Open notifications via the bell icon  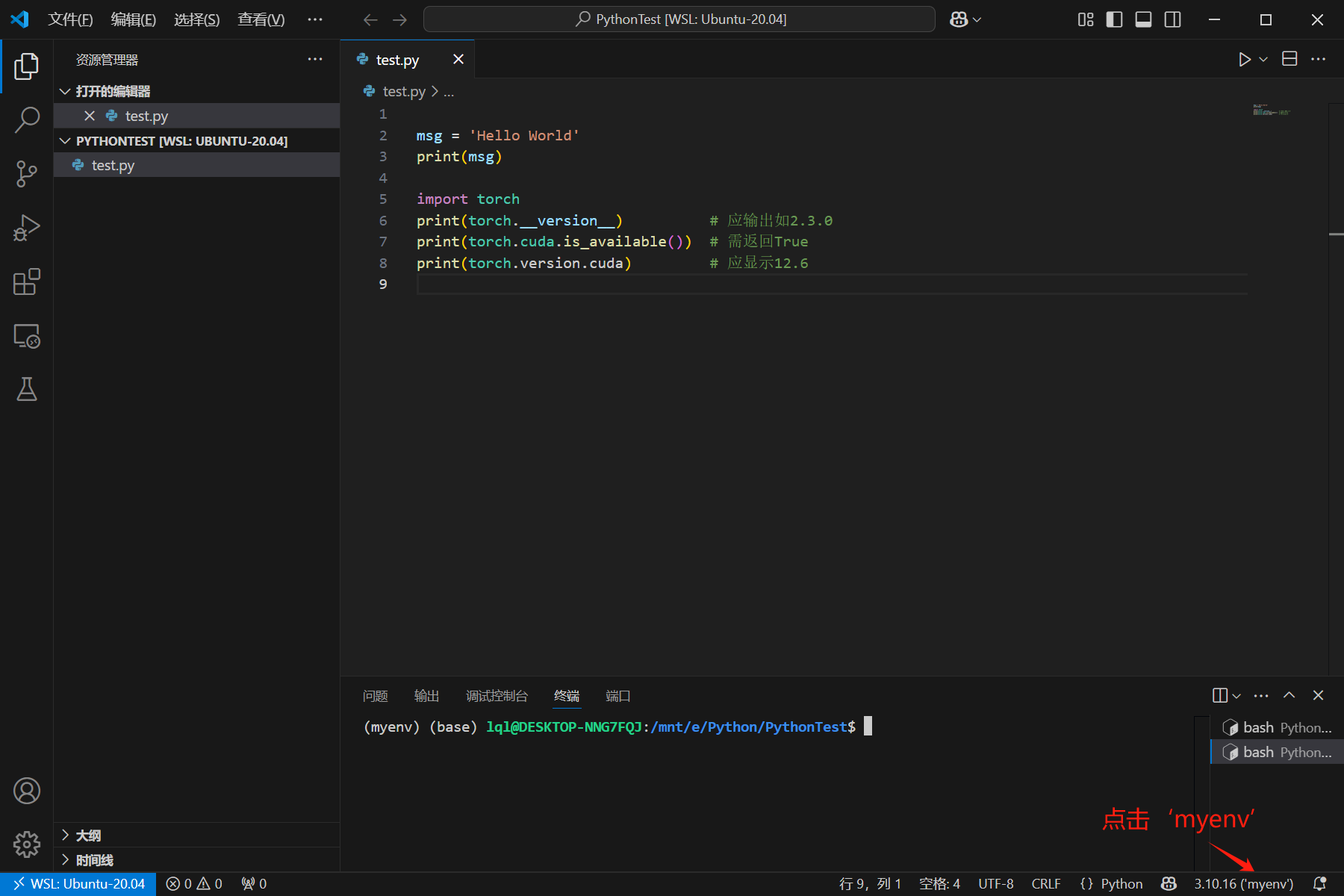[x=1319, y=883]
